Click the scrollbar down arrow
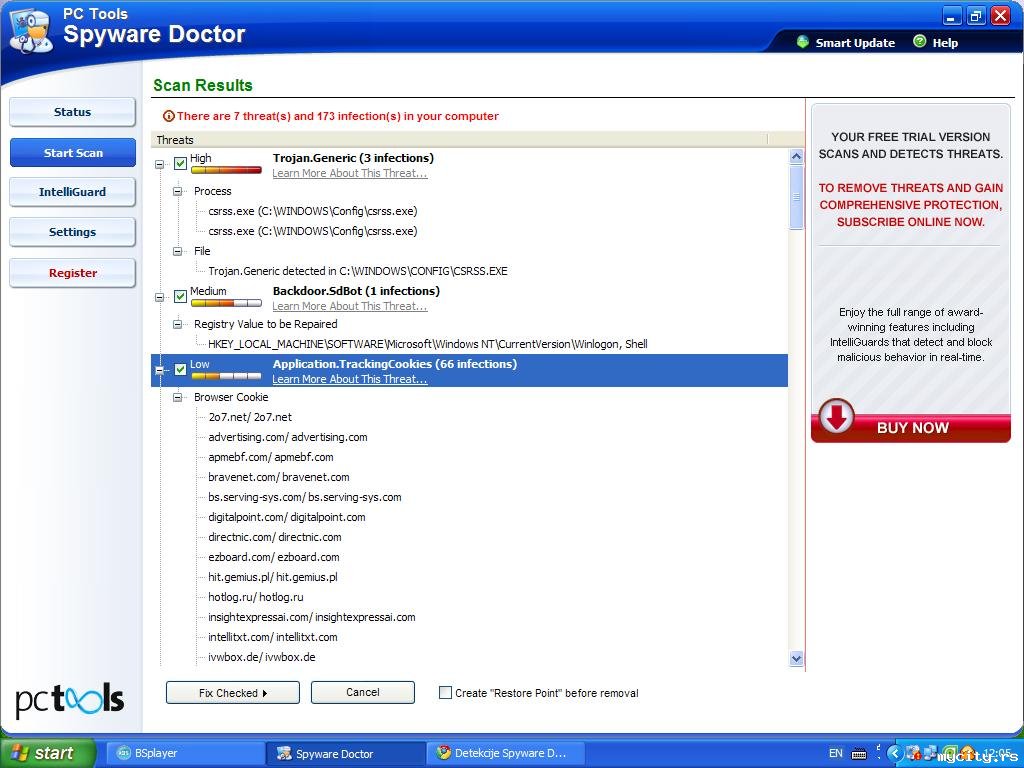 [x=796, y=659]
